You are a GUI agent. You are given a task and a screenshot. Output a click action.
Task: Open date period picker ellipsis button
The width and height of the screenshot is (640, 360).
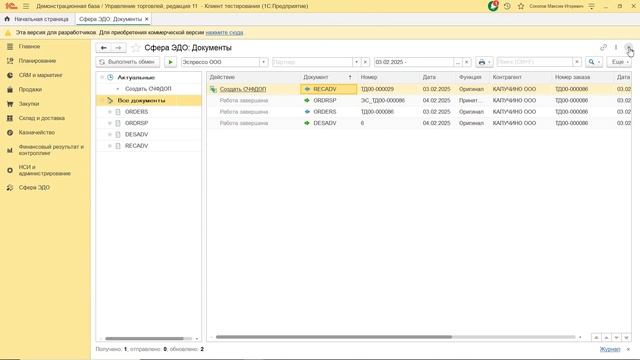click(x=458, y=62)
